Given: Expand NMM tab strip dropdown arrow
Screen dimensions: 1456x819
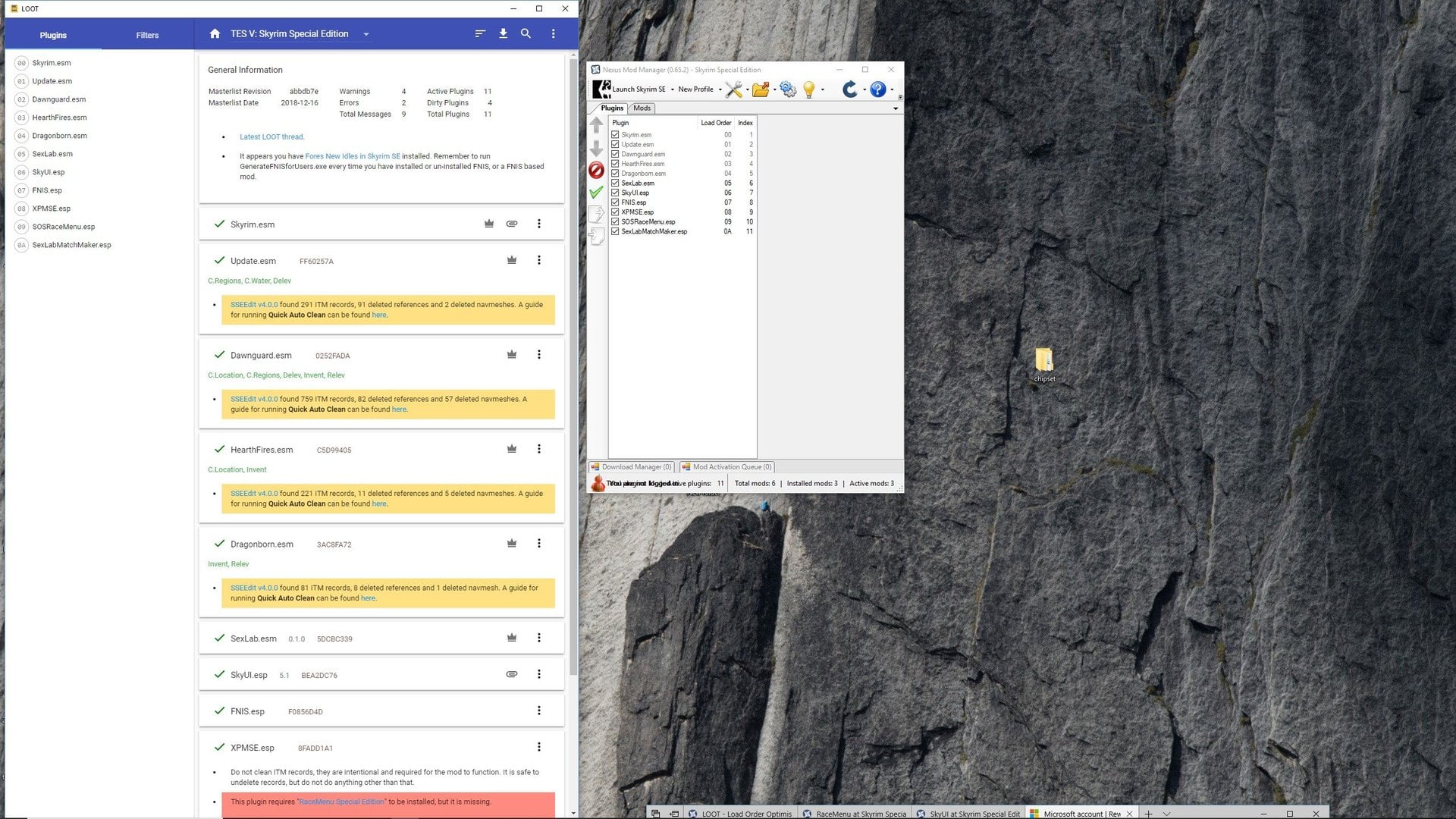Looking at the screenshot, I should 896,108.
